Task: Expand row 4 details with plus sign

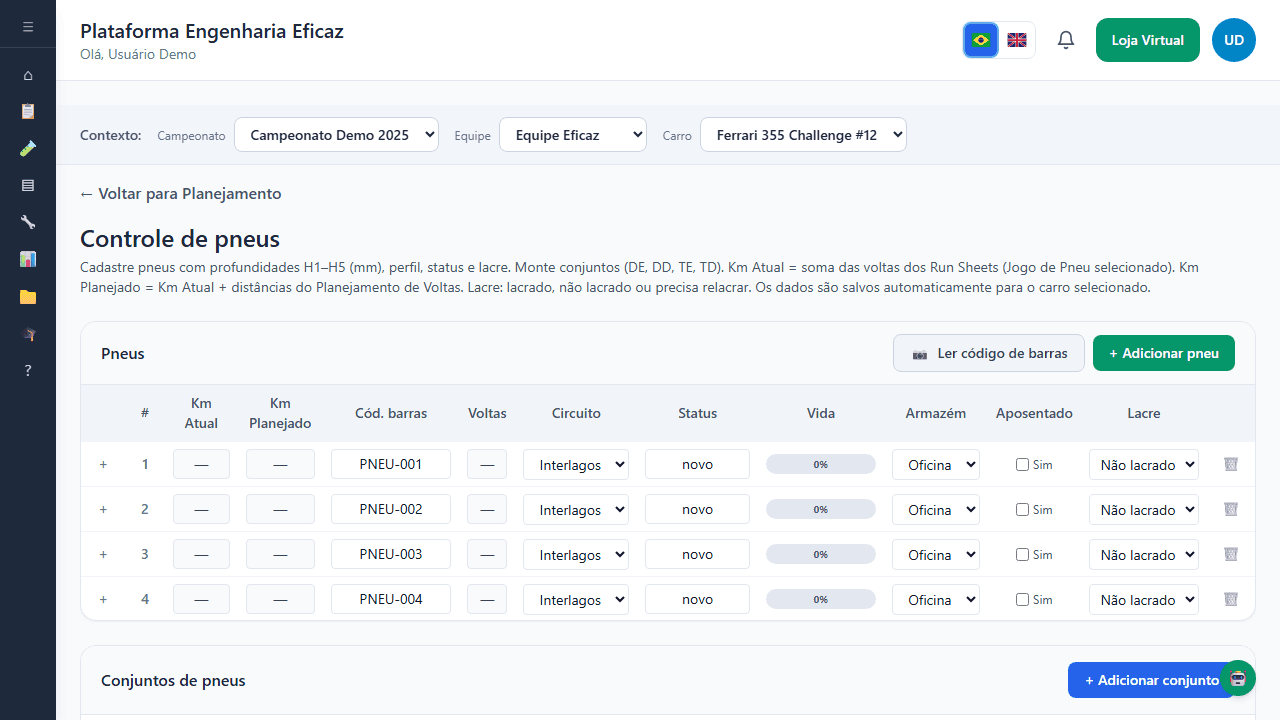Action: (103, 600)
